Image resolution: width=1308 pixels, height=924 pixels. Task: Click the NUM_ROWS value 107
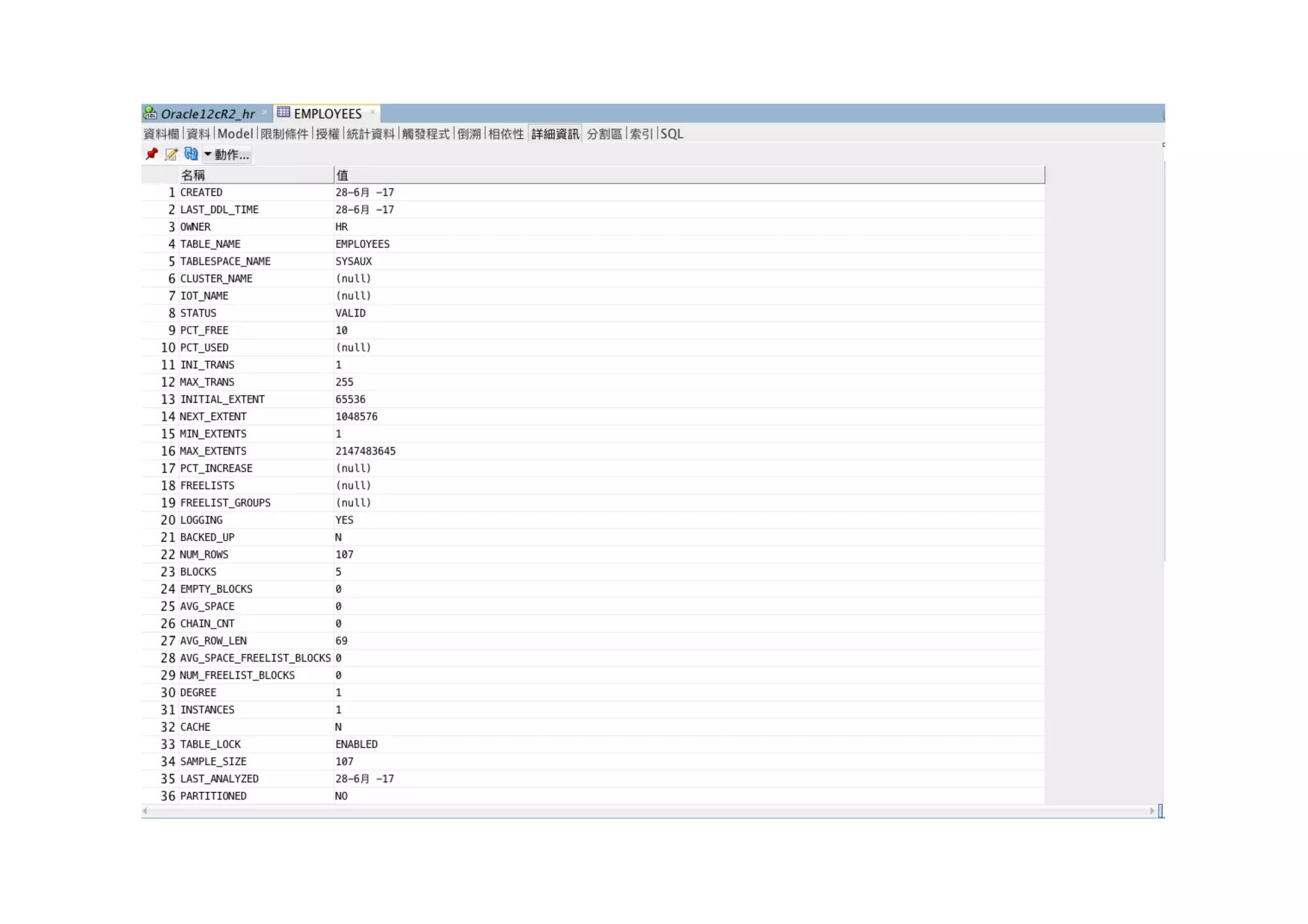[x=344, y=554]
